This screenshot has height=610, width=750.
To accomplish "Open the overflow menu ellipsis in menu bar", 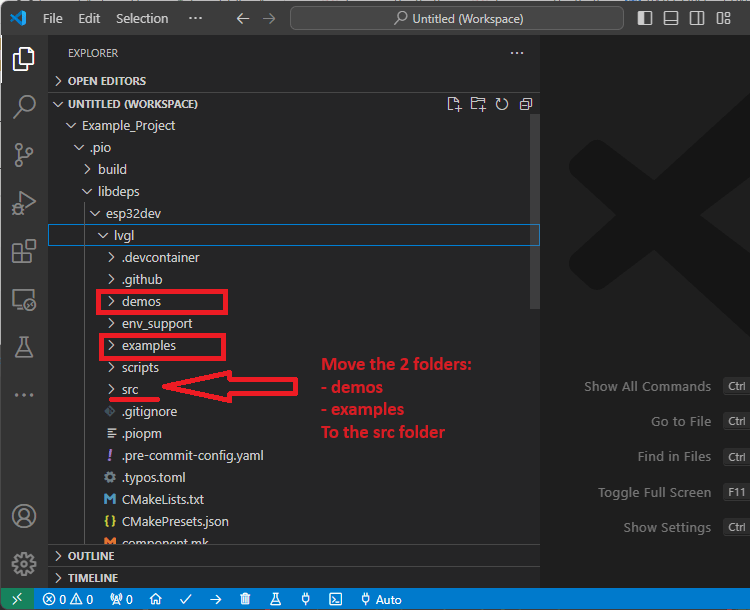I will pyautogui.click(x=195, y=19).
